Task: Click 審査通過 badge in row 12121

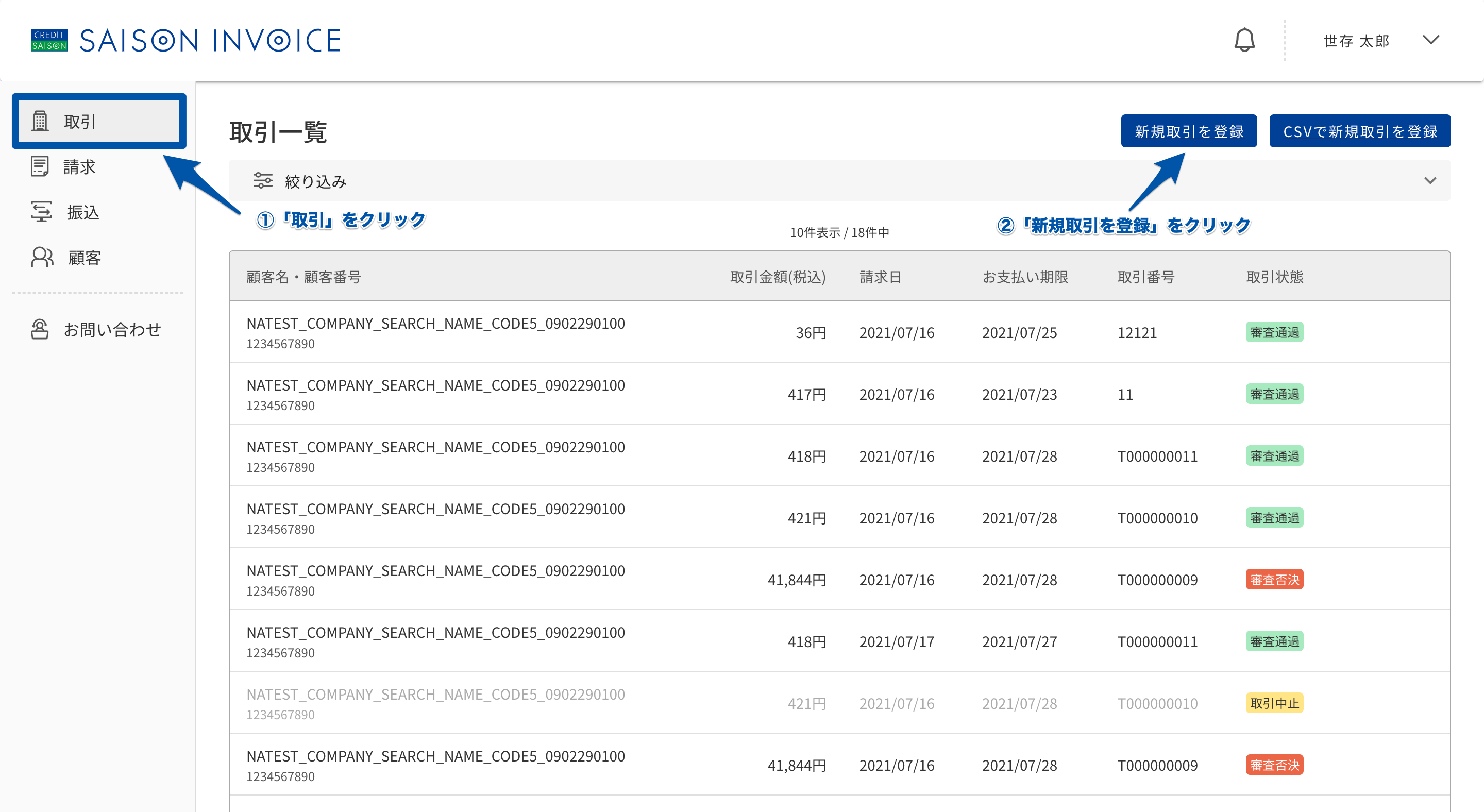Action: pyautogui.click(x=1274, y=332)
